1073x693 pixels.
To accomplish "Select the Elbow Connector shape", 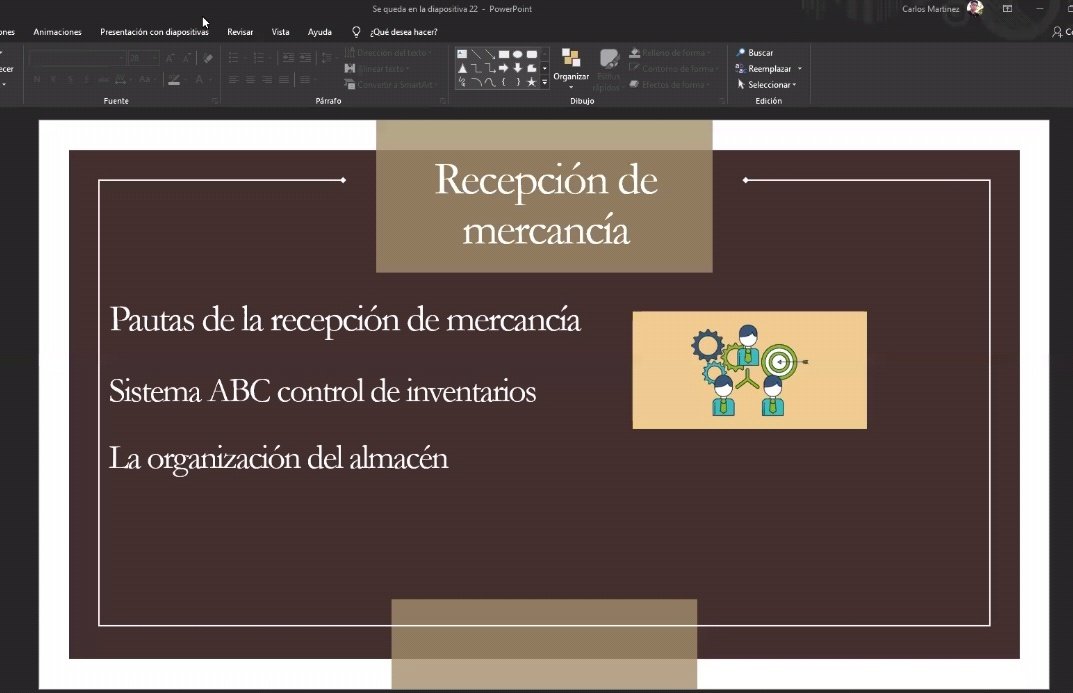I will pos(476,68).
